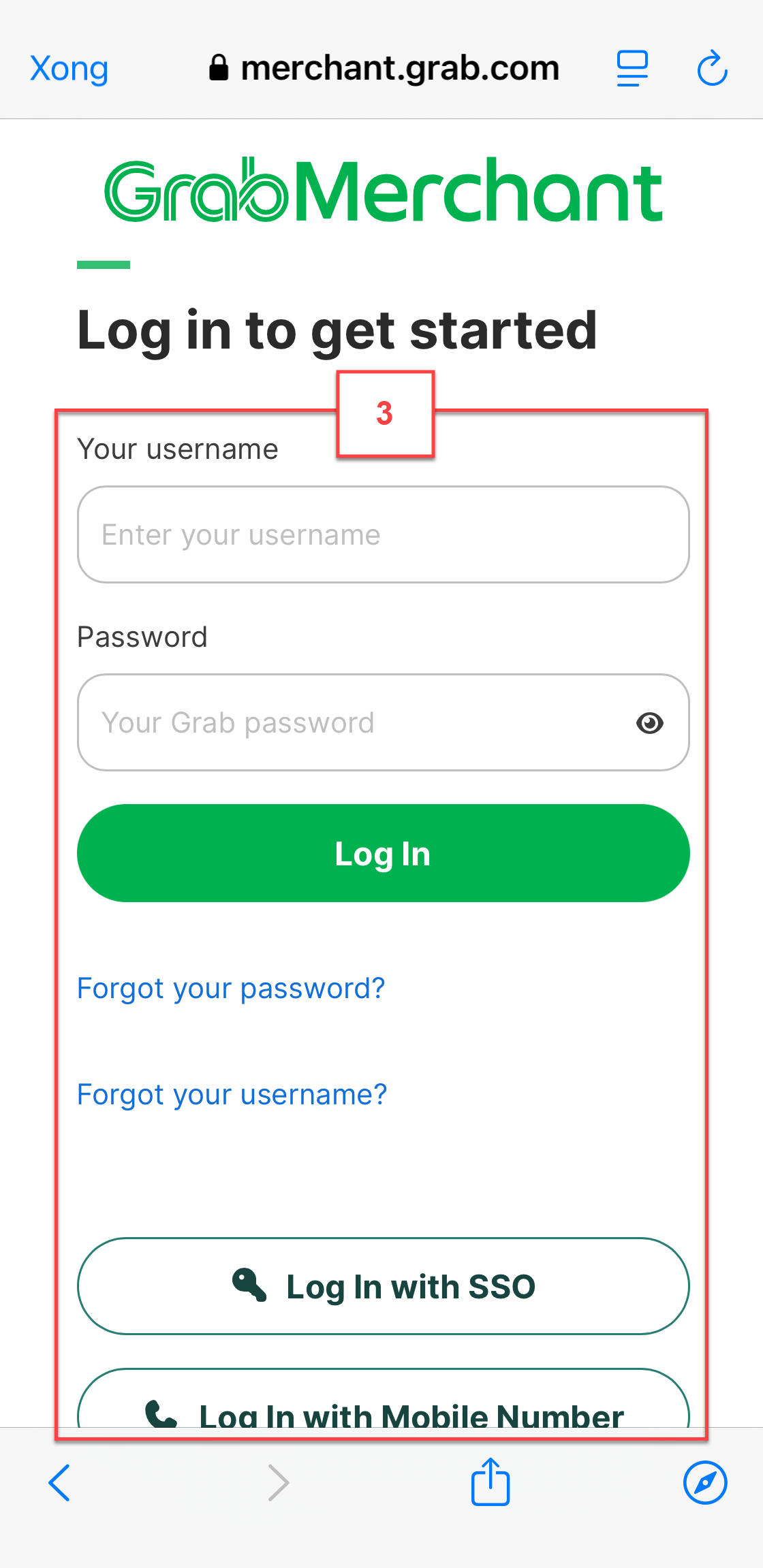Go forward using the right chevron
Viewport: 763px width, 1568px height.
coord(278,1482)
